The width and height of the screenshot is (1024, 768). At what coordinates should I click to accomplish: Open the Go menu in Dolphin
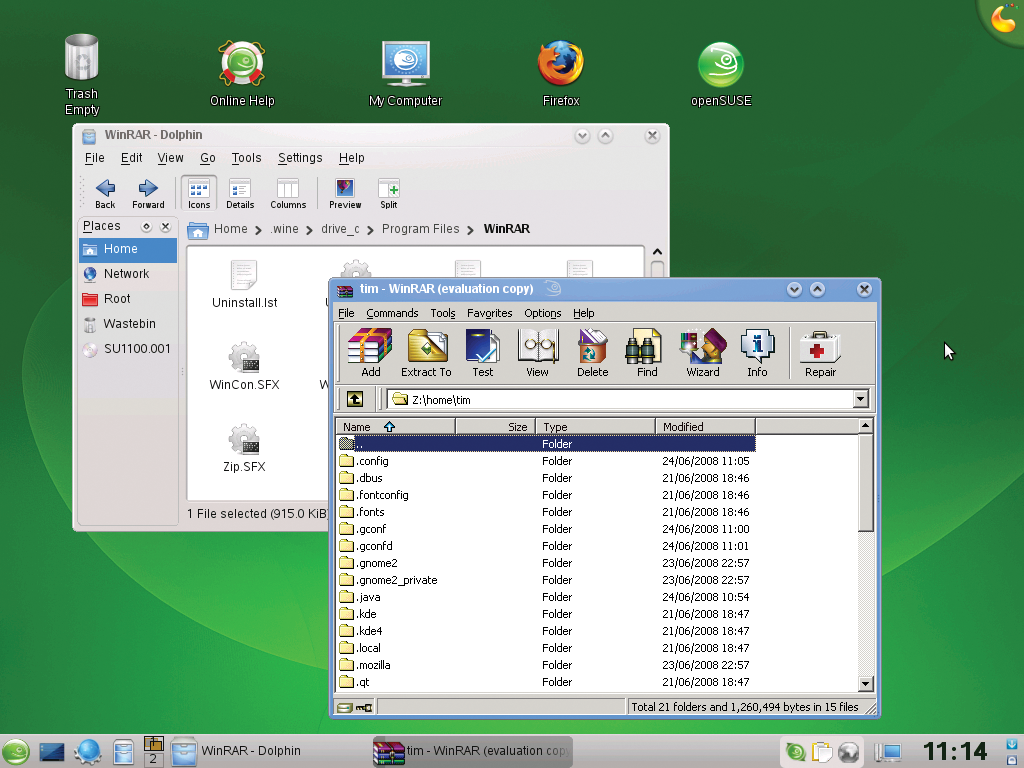coord(208,158)
